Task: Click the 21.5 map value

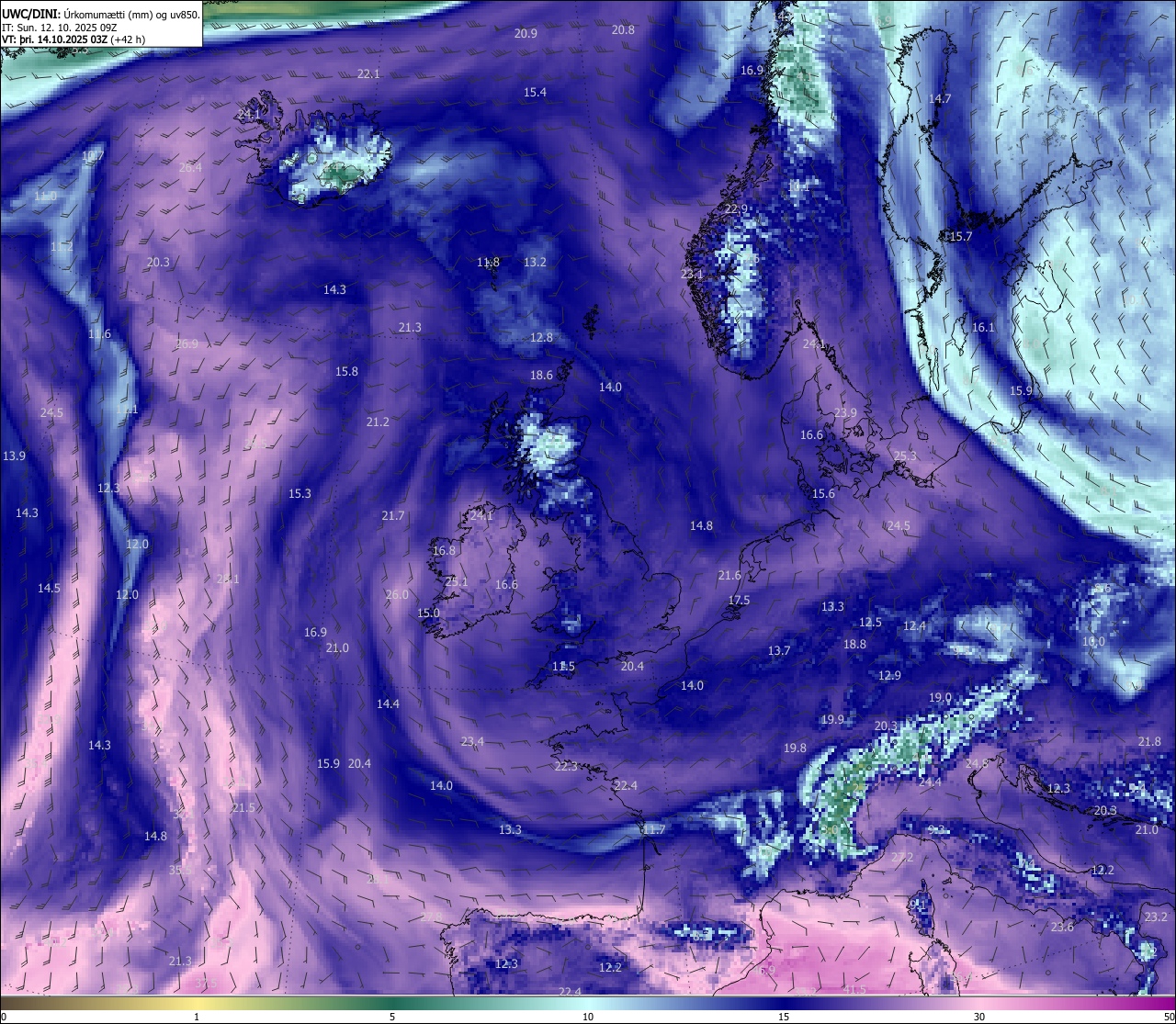Action: [243, 807]
